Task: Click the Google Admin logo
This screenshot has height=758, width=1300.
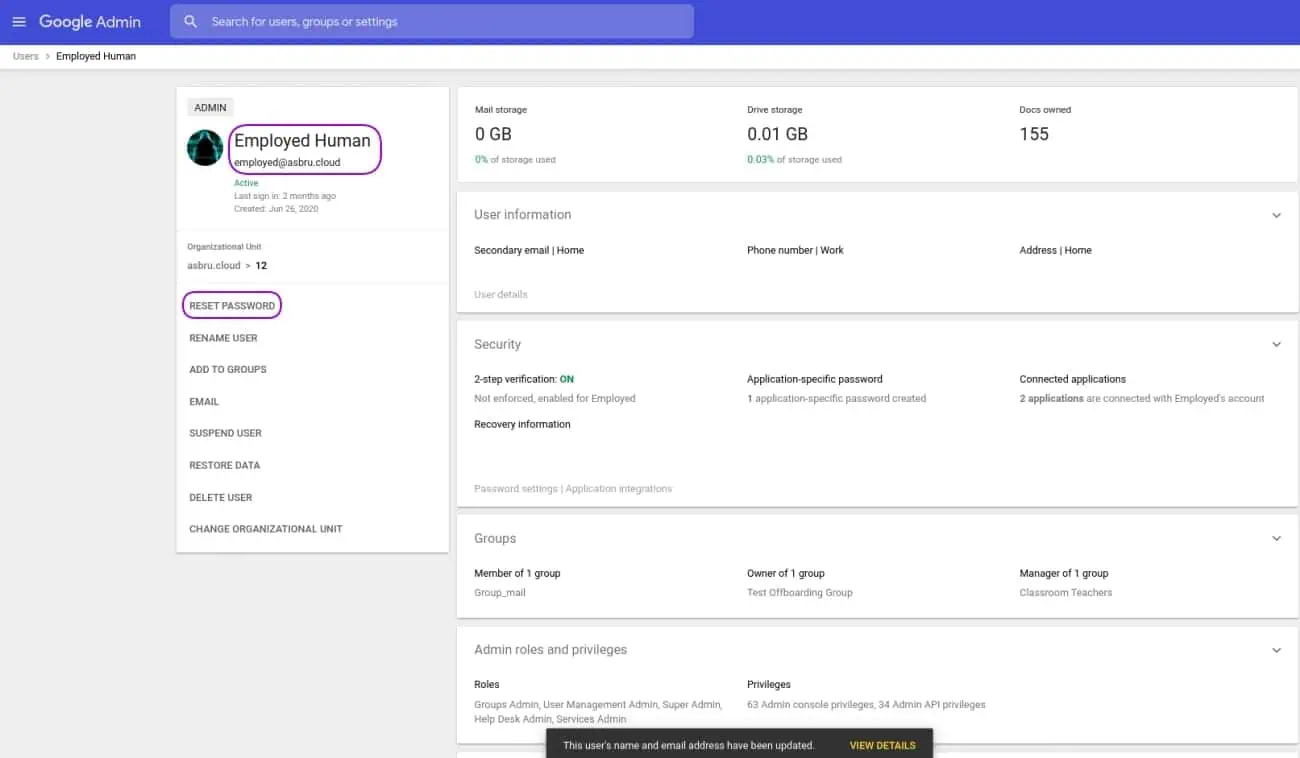Action: click(x=90, y=21)
